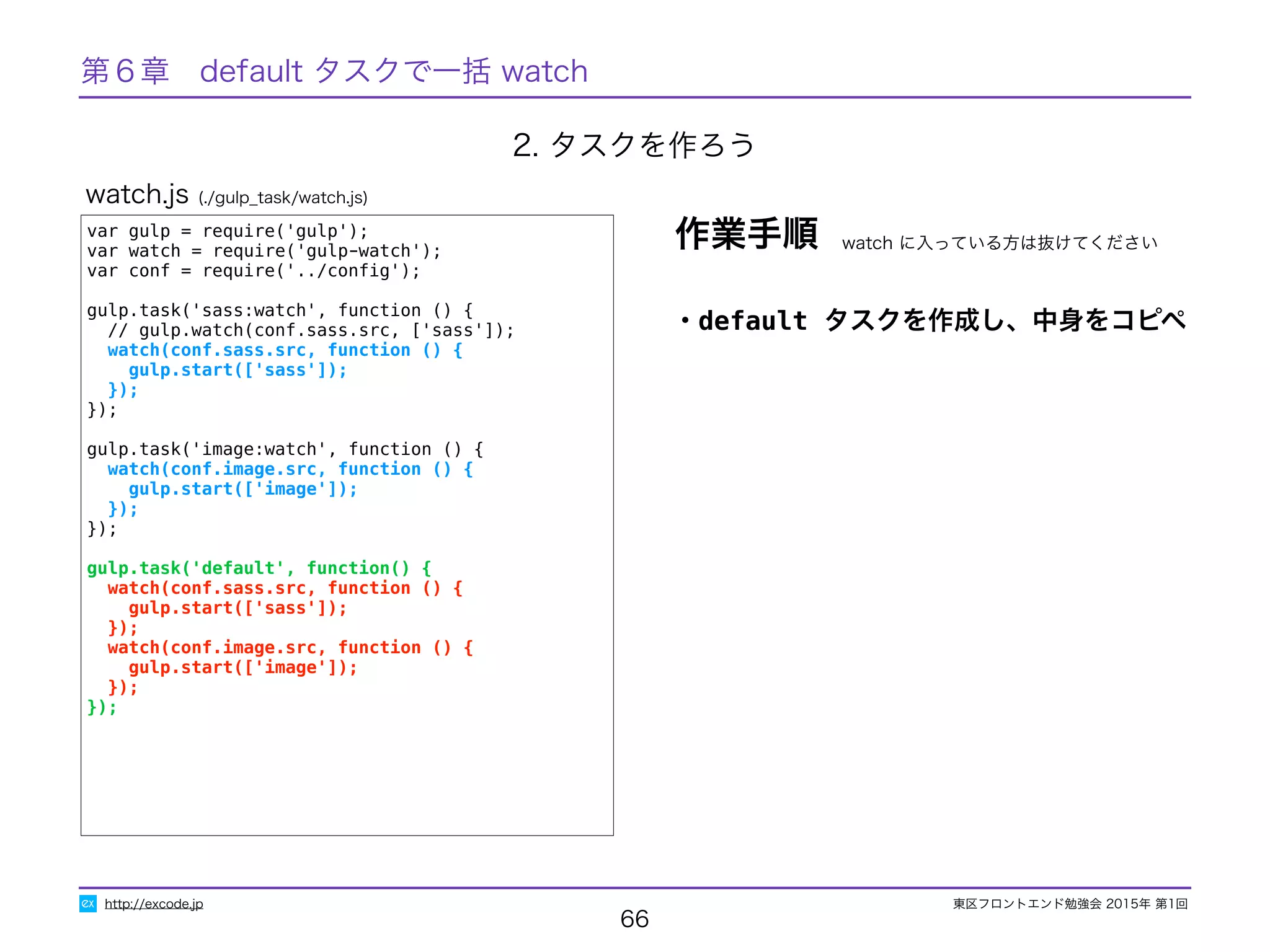Click the note 'watch に入っている方は抜けてください'
Screen dimensions: 1270x952
click(x=1000, y=242)
